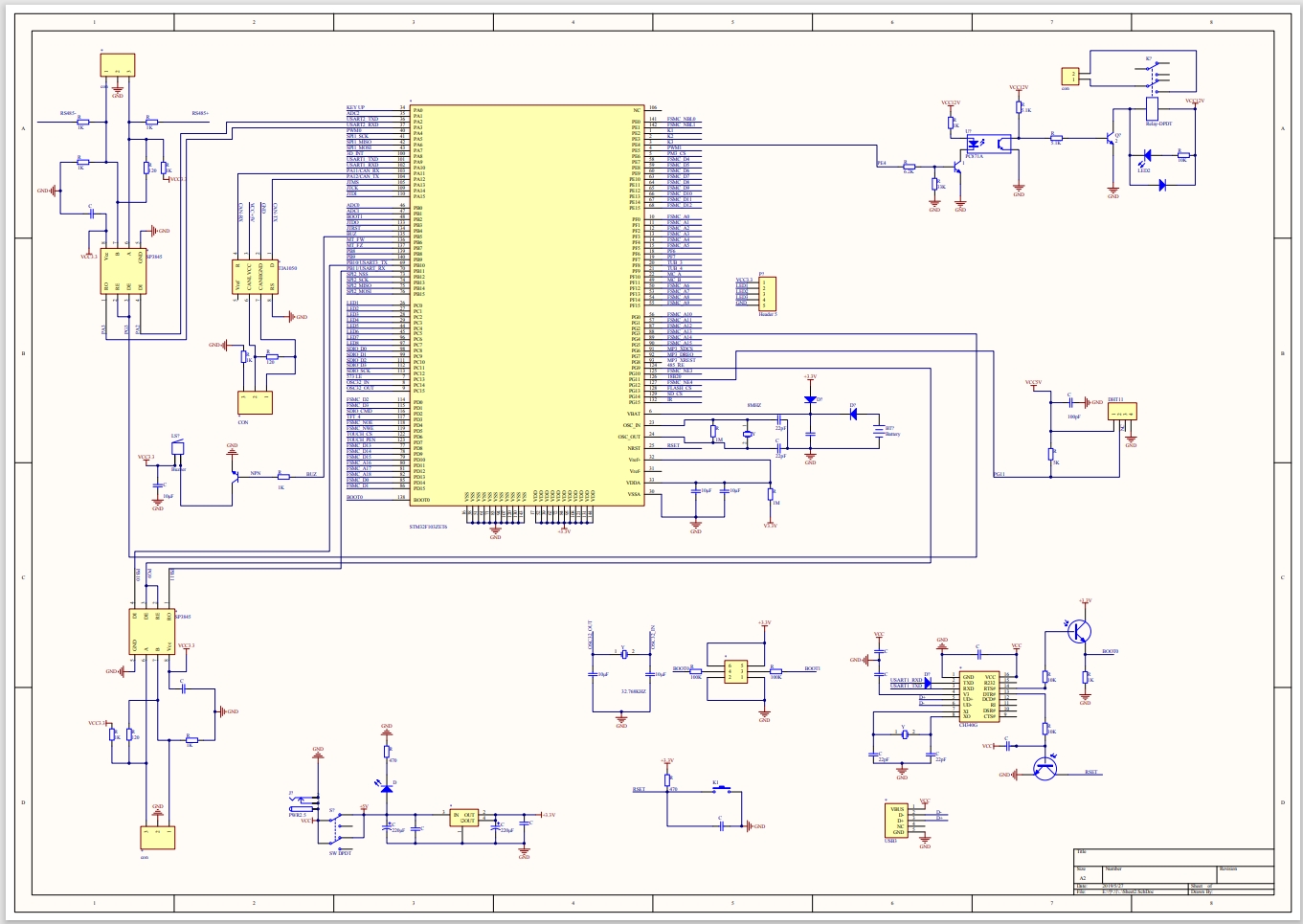Click the Header 5 connector P?
The image size is (1303, 924).
click(x=767, y=294)
